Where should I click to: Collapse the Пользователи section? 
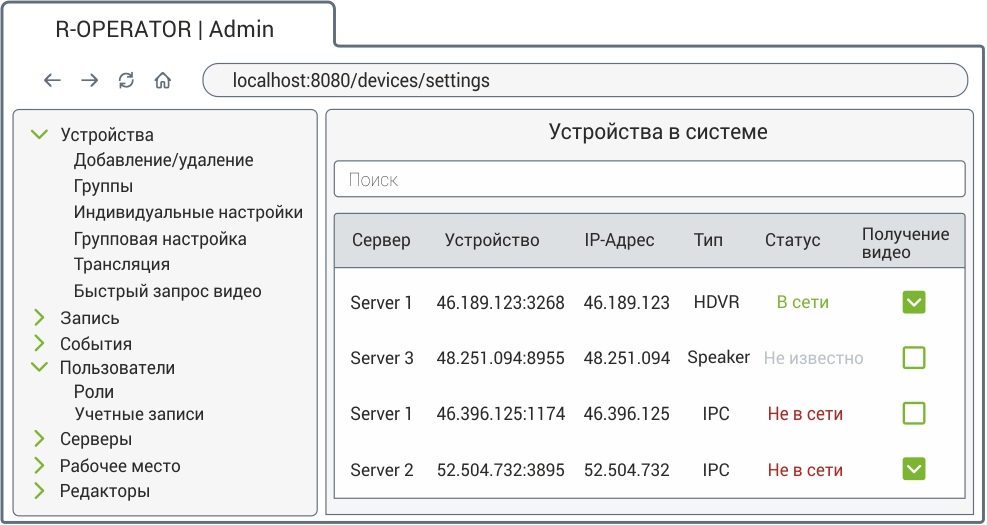point(40,368)
